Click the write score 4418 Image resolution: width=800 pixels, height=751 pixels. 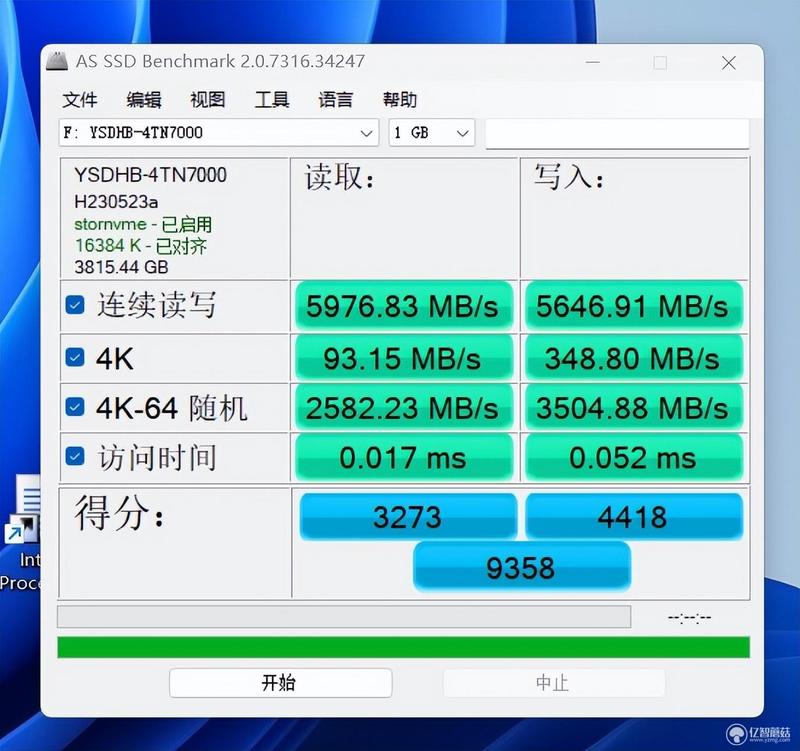click(633, 516)
